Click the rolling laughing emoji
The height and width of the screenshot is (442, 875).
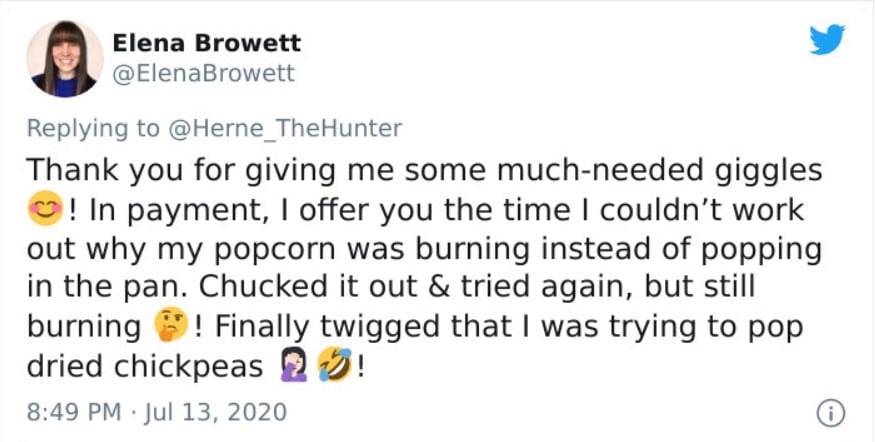click(x=334, y=366)
